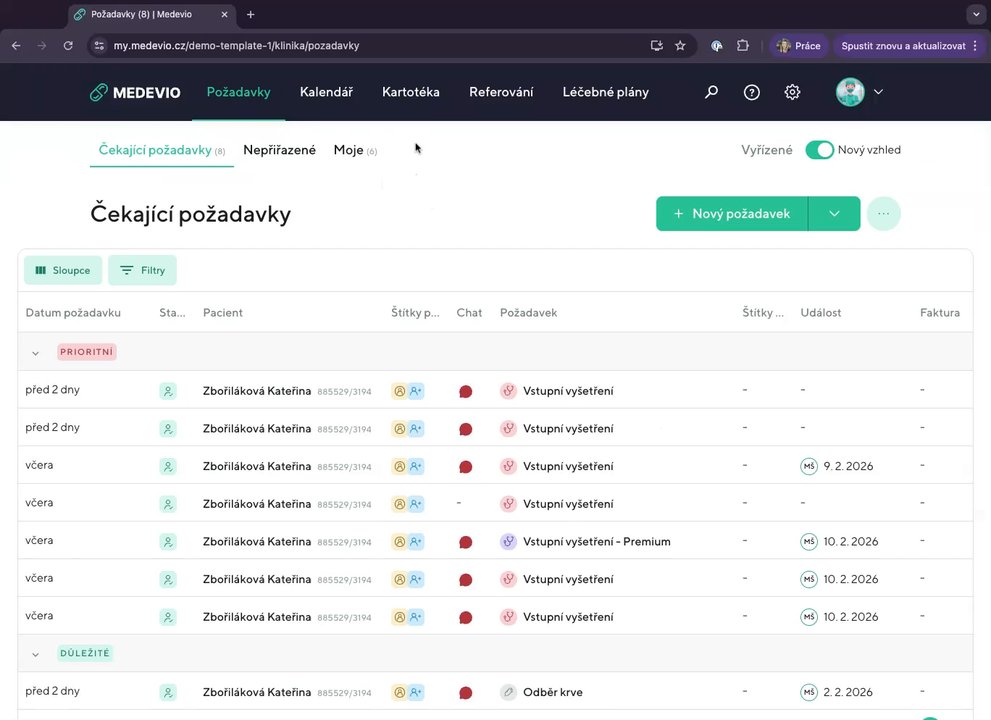The width and height of the screenshot is (991, 720).
Task: Go back with the browser back arrow
Action: click(x=16, y=46)
